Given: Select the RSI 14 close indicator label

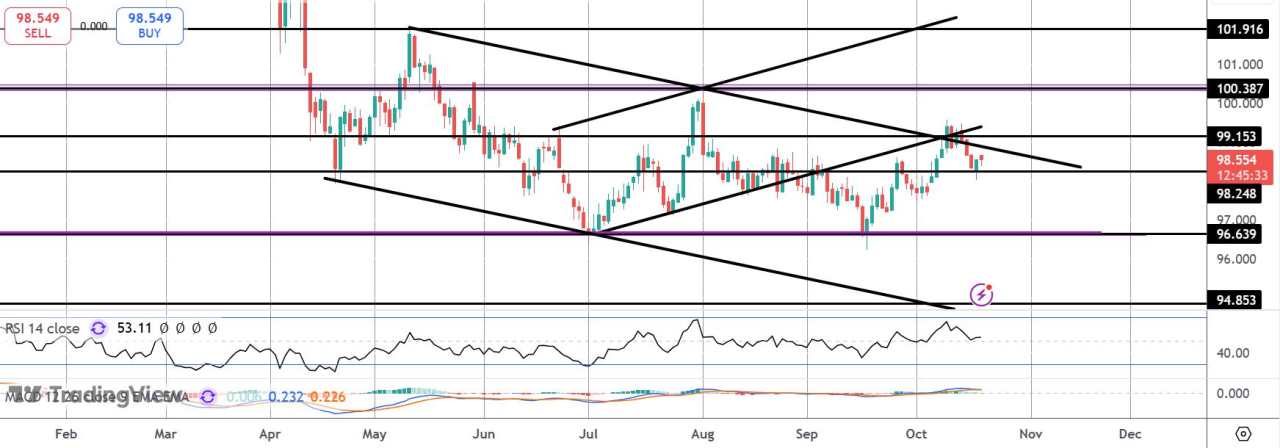Looking at the screenshot, I should point(44,327).
